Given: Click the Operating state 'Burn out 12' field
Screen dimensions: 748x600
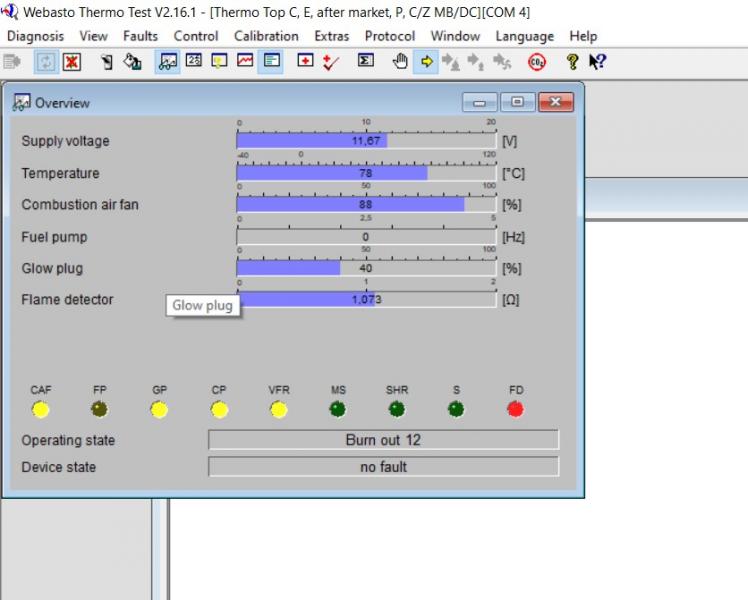Looking at the screenshot, I should [384, 440].
